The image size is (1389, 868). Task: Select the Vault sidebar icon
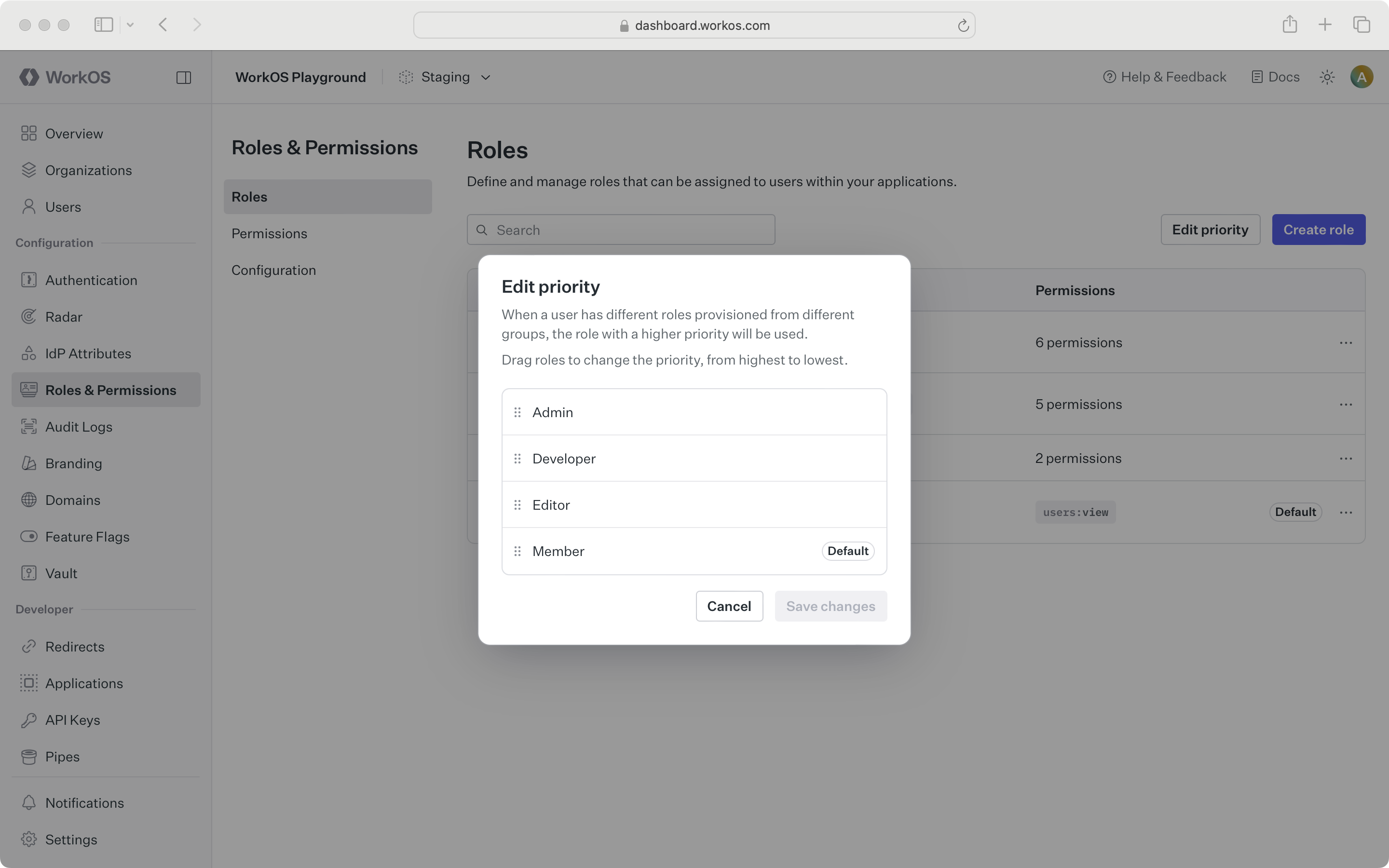pyautogui.click(x=29, y=573)
